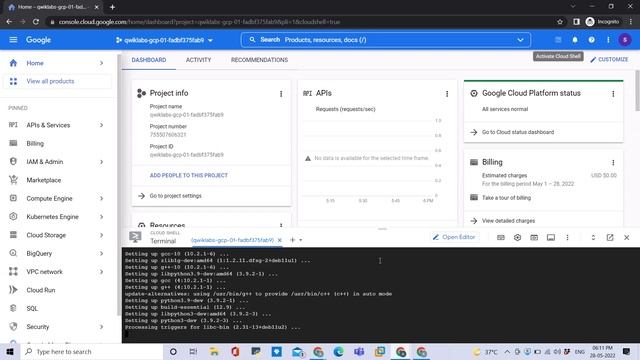This screenshot has width=640, height=360.
Task: Click the Products, resources, docs search field
Action: pyautogui.click(x=386, y=40)
